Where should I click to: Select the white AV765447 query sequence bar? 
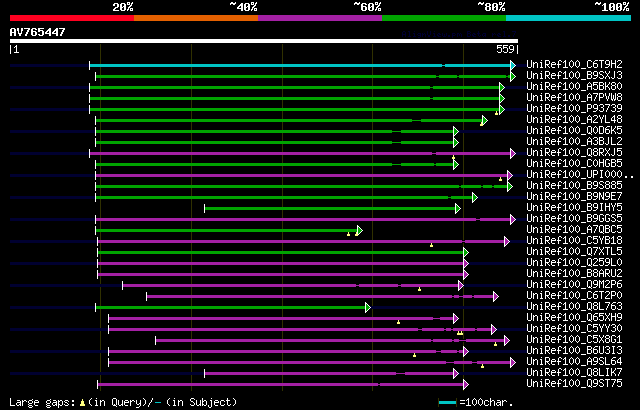click(264, 41)
